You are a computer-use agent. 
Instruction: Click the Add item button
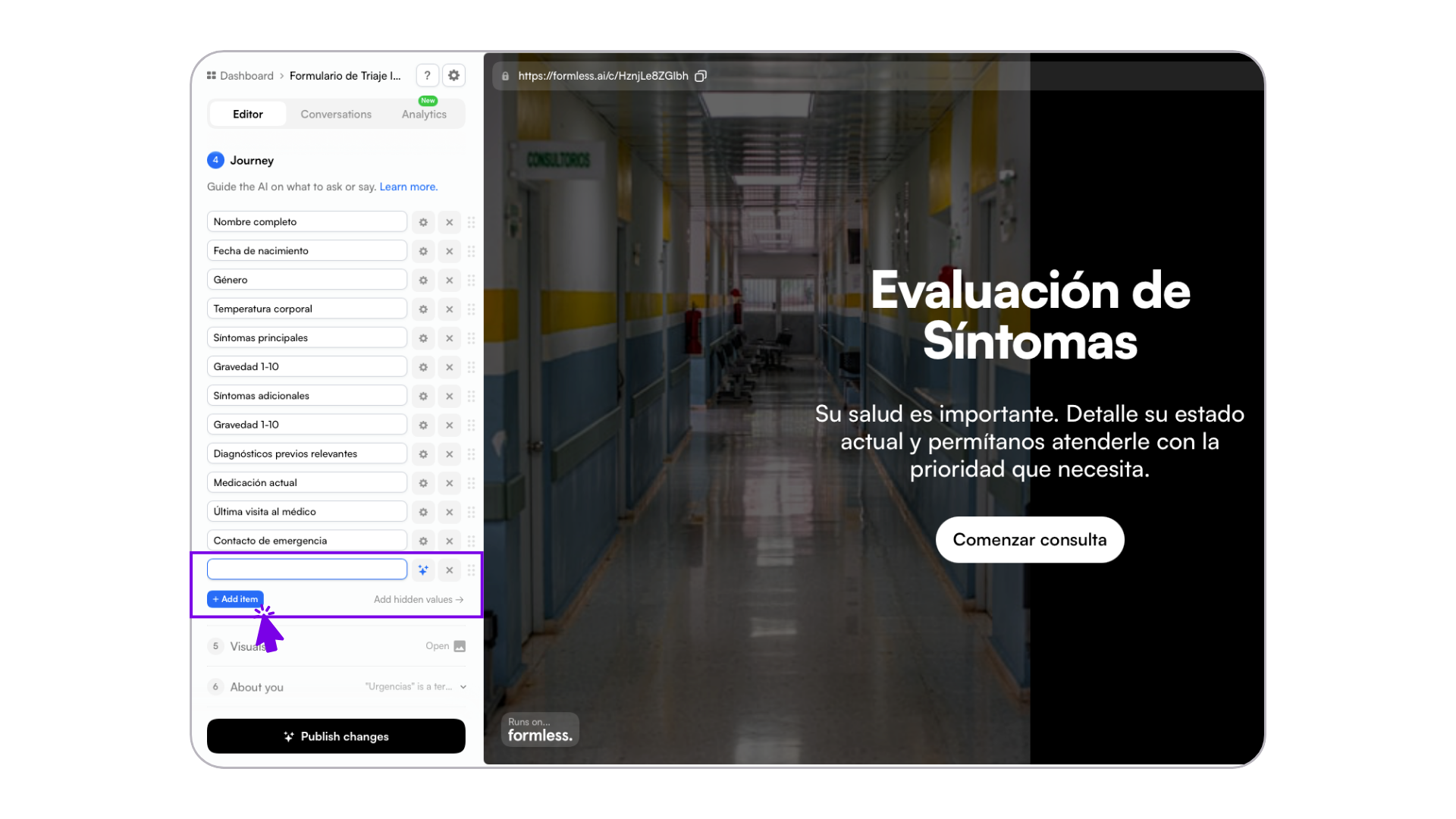click(235, 599)
